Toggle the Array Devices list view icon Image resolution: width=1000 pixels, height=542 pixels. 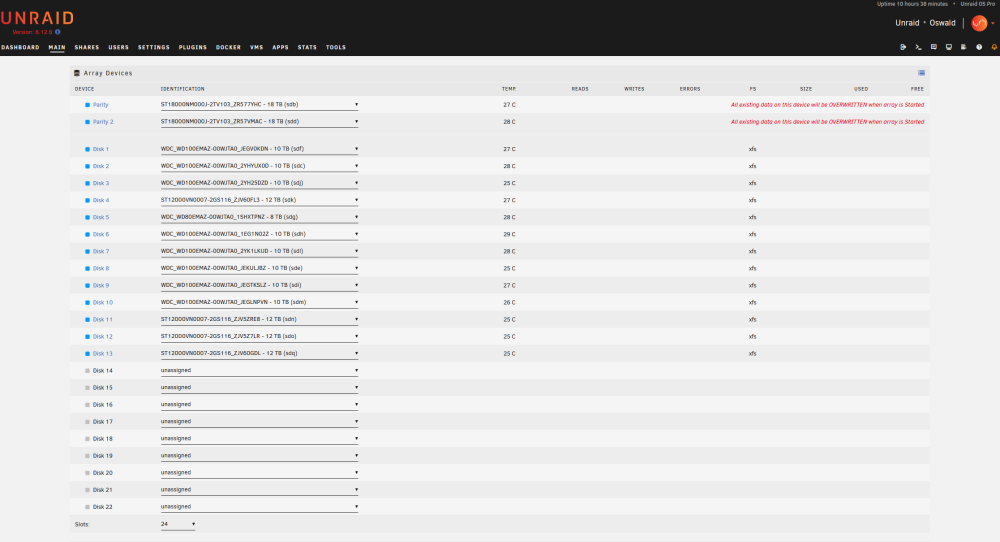[x=922, y=73]
